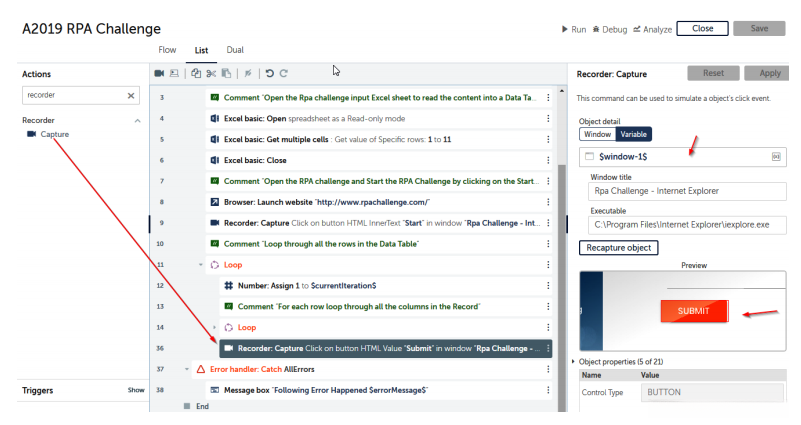Click the variable insert icon in $window-1$ field

tap(776, 157)
